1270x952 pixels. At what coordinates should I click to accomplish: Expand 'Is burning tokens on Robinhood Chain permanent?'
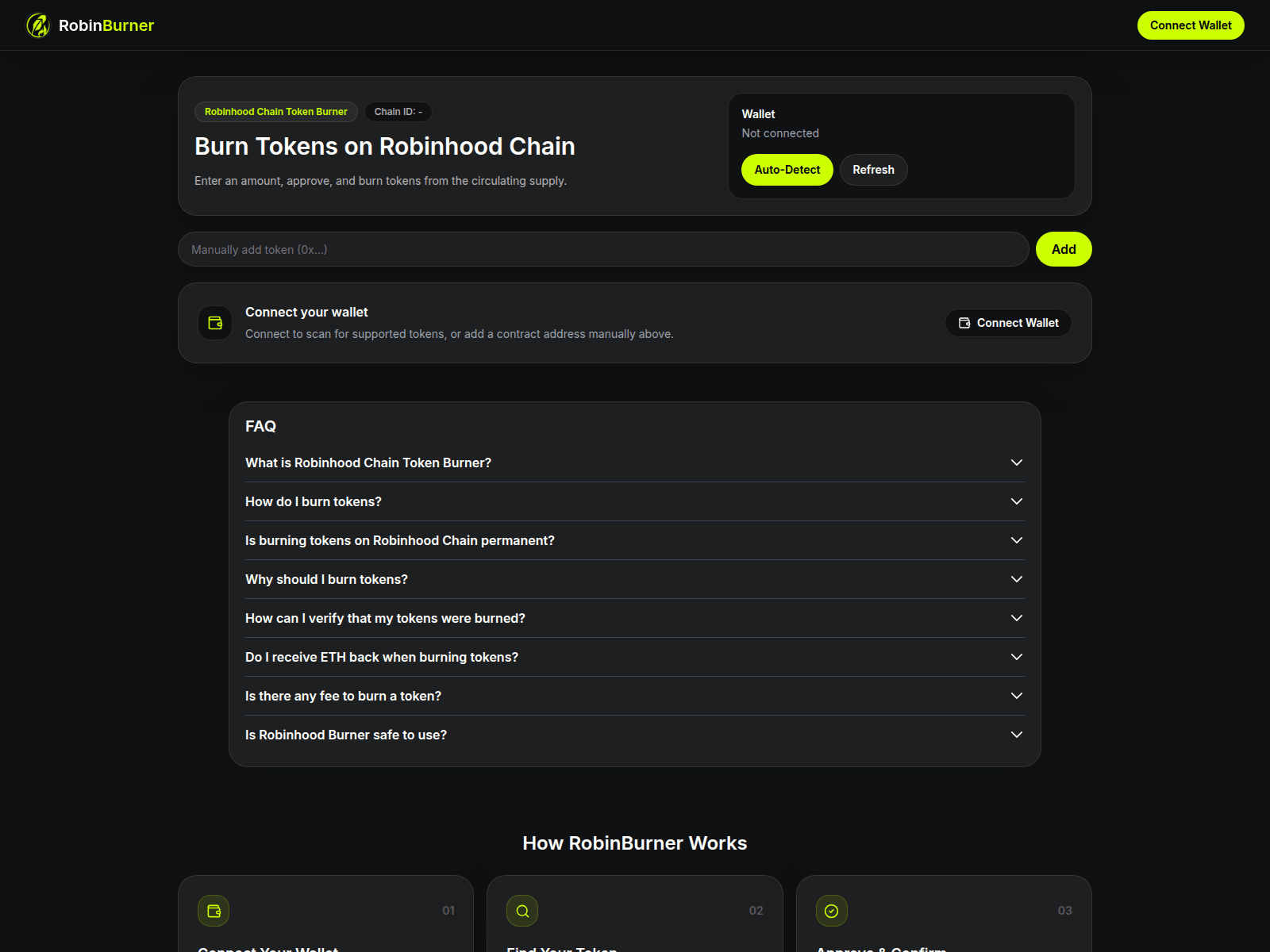point(635,540)
